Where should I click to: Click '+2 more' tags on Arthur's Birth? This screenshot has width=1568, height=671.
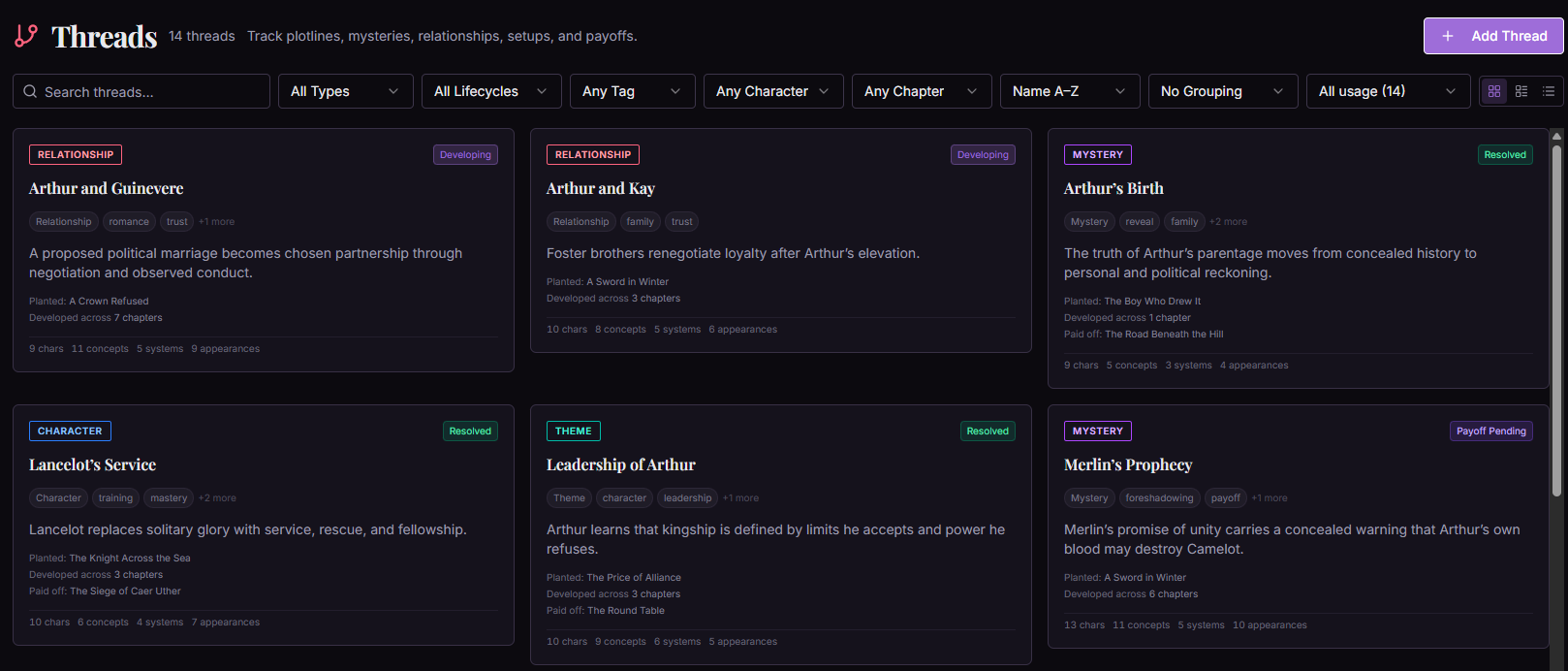1229,222
